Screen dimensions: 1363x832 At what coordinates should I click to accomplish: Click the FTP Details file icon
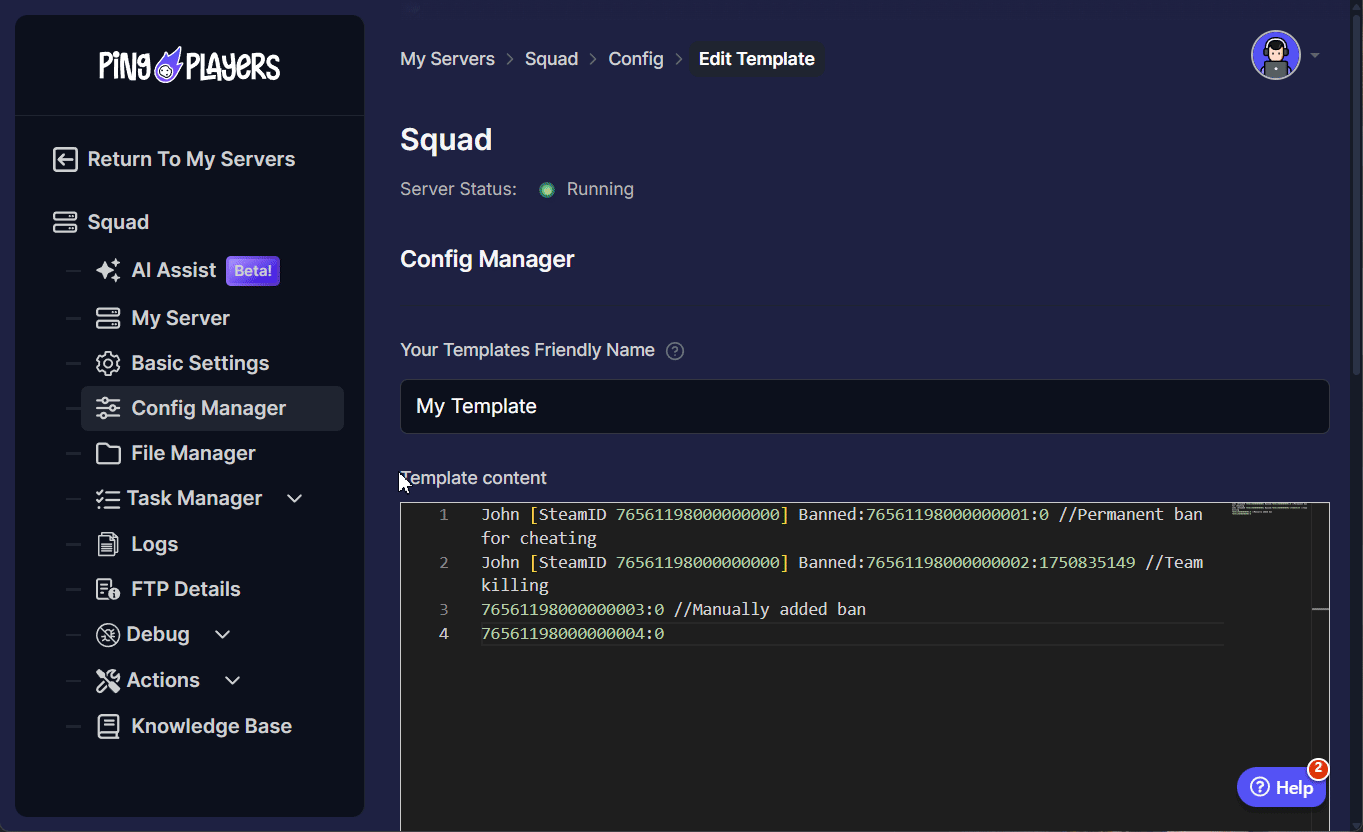tap(108, 589)
